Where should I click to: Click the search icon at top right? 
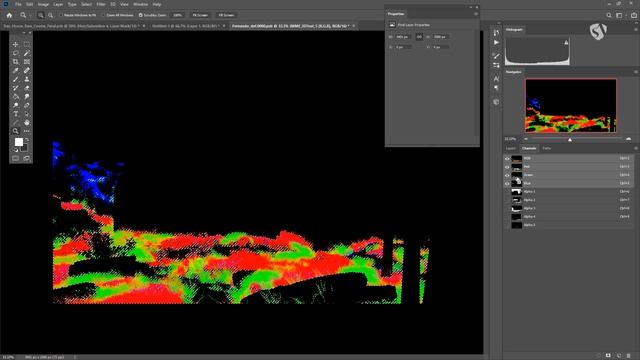tap(609, 15)
